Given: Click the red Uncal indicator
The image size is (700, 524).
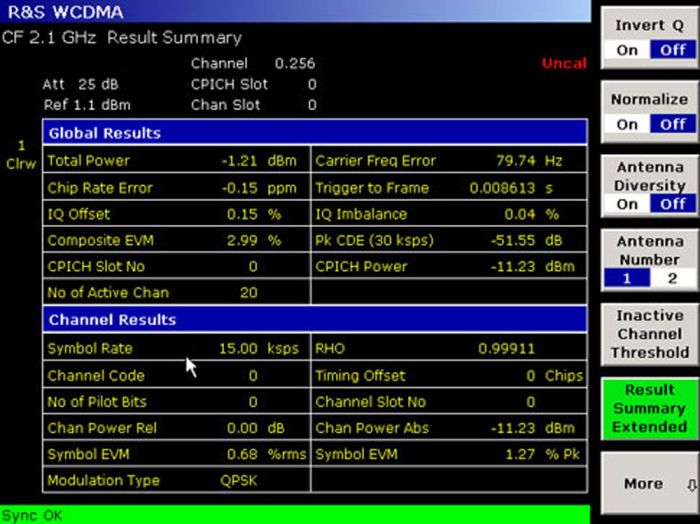Looking at the screenshot, I should pos(564,63).
